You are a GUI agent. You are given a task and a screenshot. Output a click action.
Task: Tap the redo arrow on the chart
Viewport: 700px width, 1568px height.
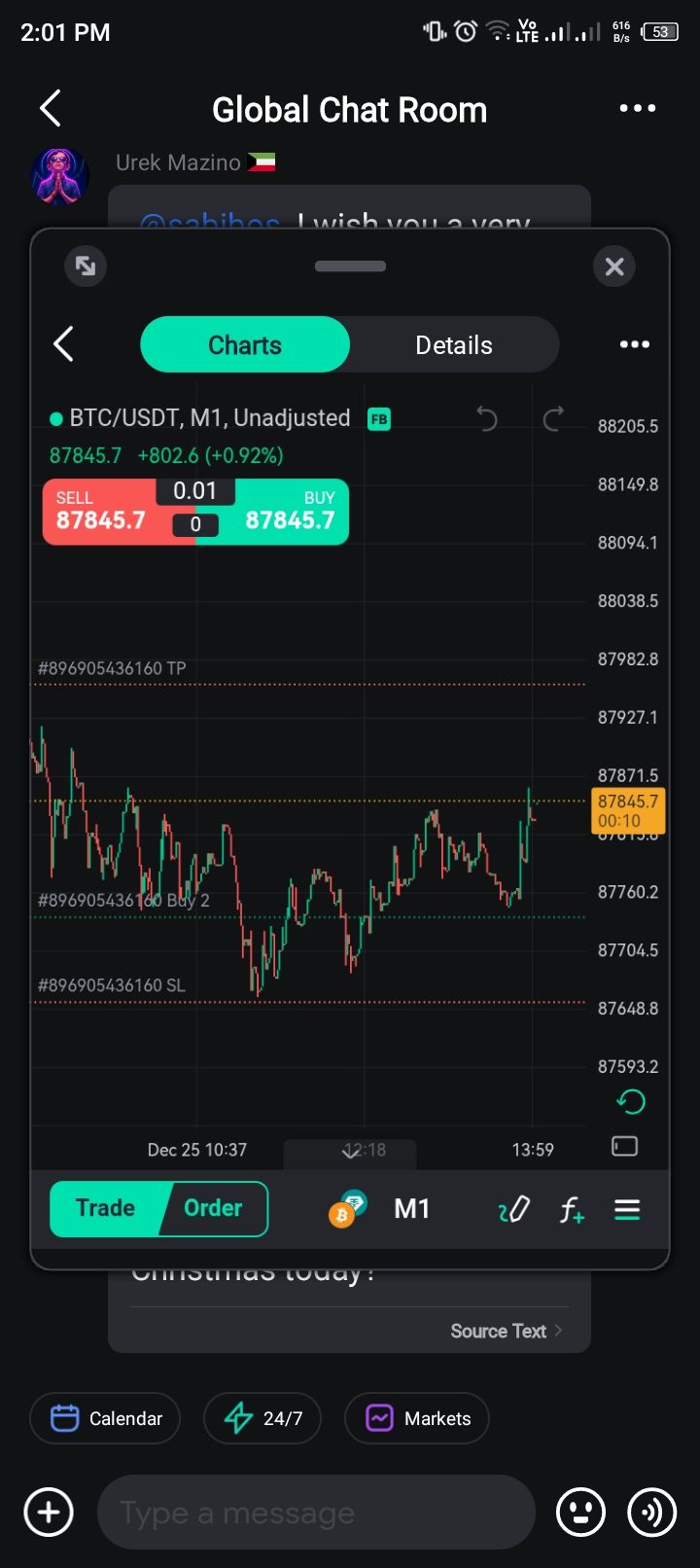(553, 418)
